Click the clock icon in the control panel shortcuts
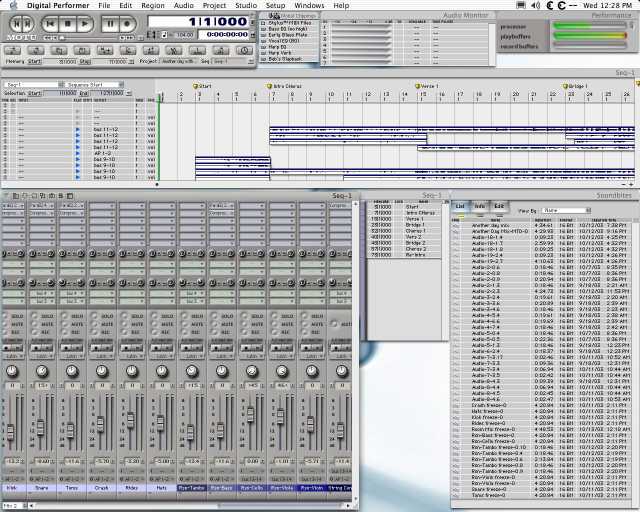 [244, 51]
